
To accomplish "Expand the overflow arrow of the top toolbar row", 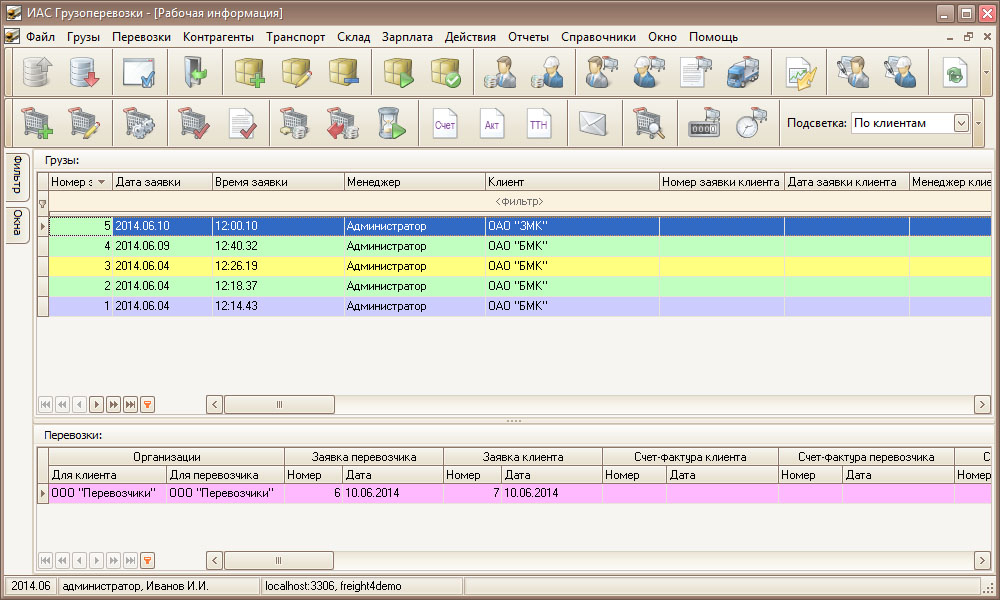I will tap(986, 73).
